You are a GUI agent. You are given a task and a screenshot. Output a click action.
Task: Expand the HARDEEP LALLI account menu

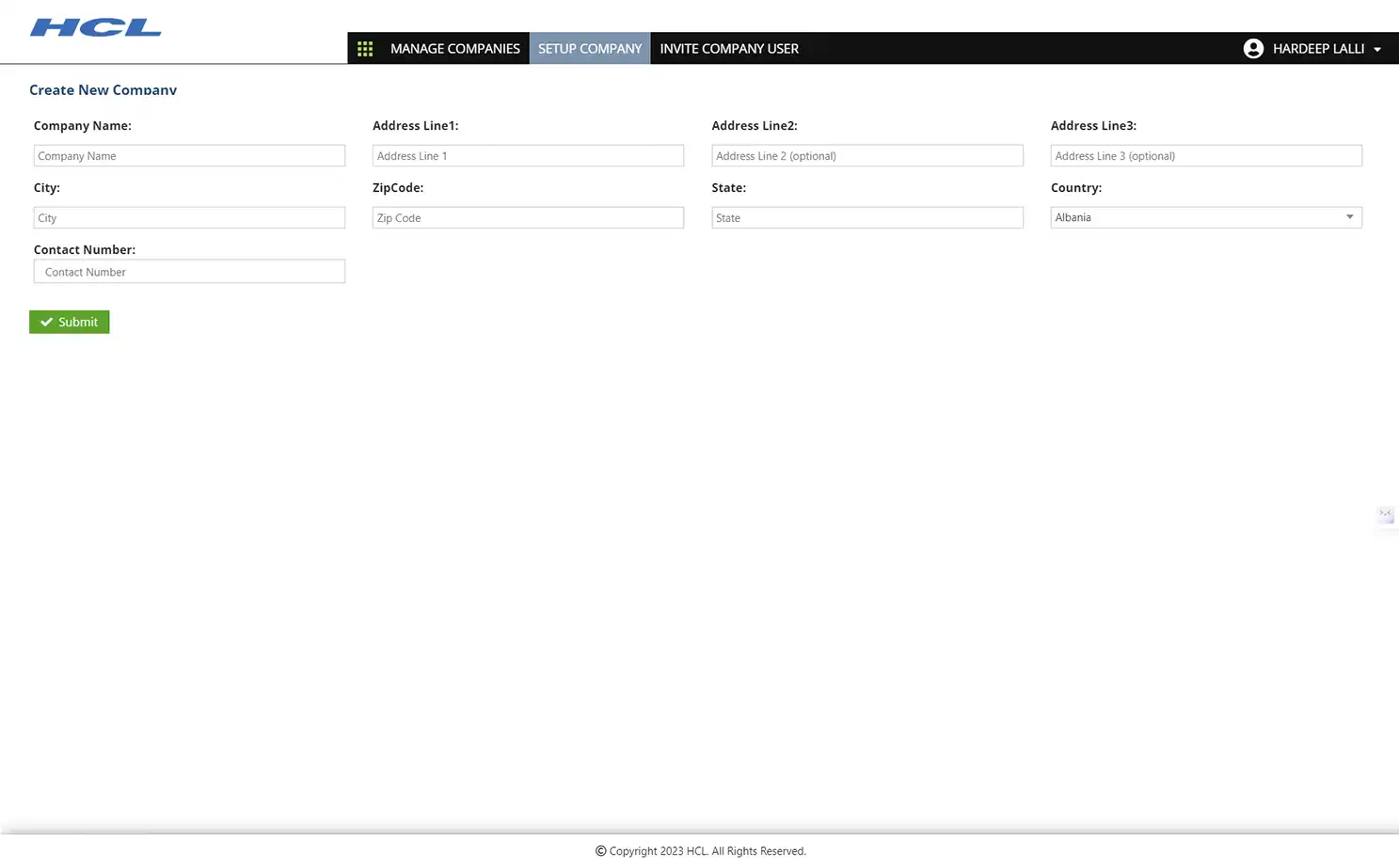pyautogui.click(x=1379, y=48)
